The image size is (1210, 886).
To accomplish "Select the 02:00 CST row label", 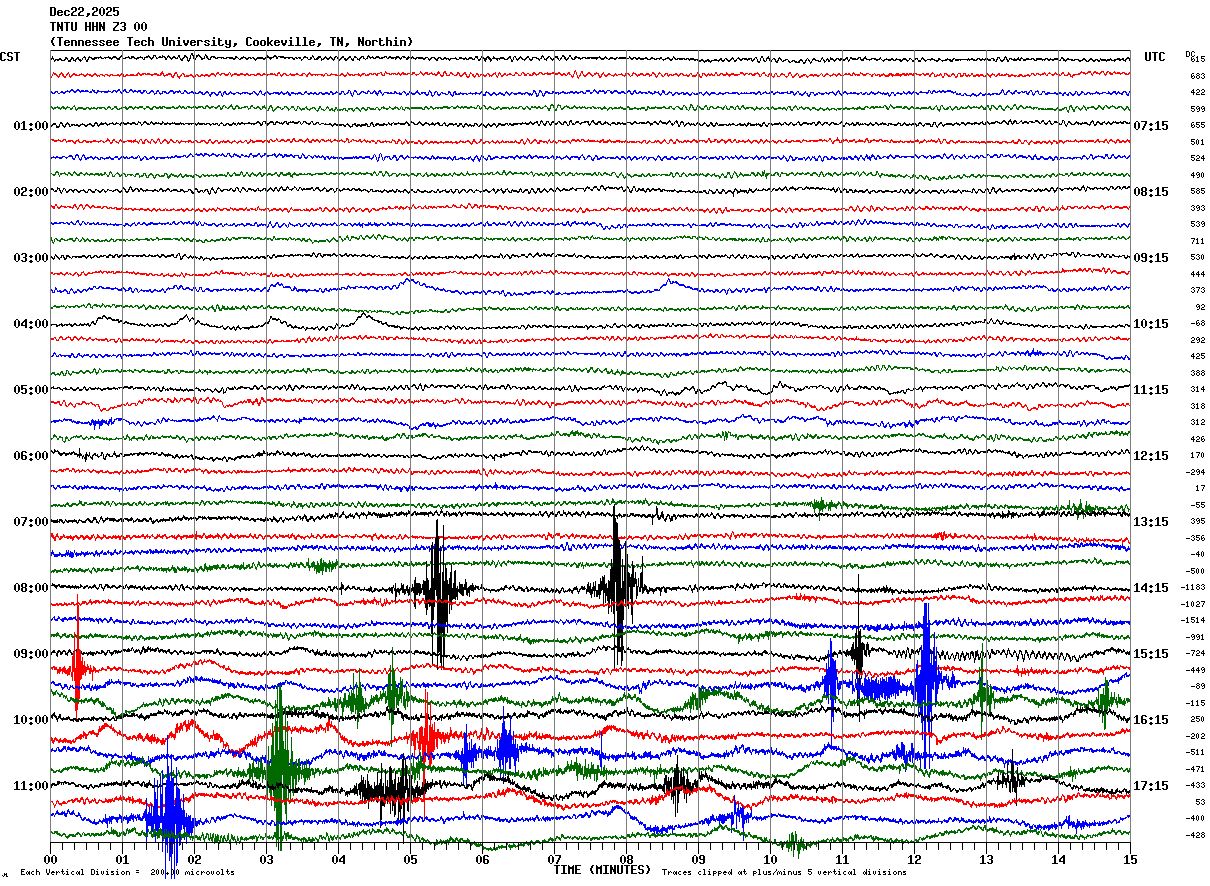I will pyautogui.click(x=31, y=192).
